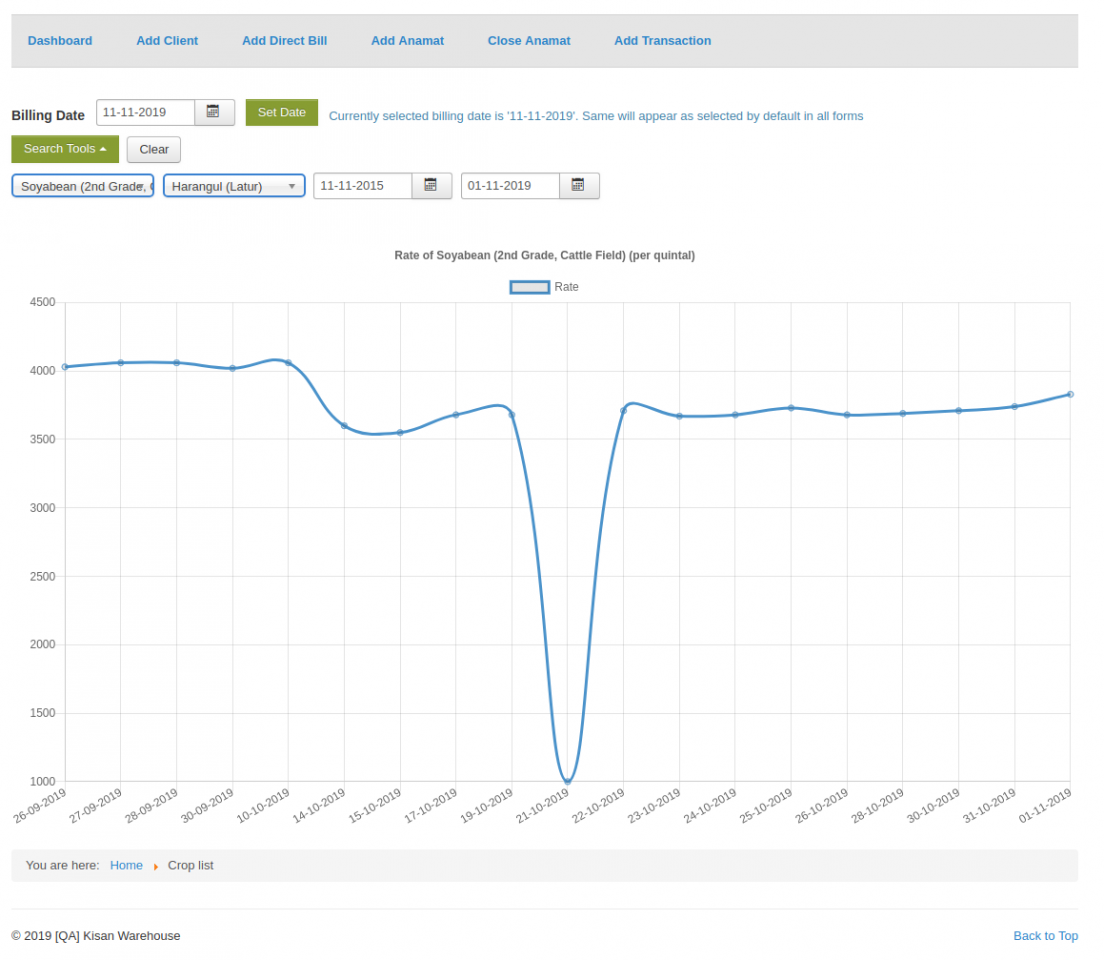The width and height of the screenshot is (1104, 960).
Task: Toggle the Rate legend swatch in chart
Action: [530, 287]
